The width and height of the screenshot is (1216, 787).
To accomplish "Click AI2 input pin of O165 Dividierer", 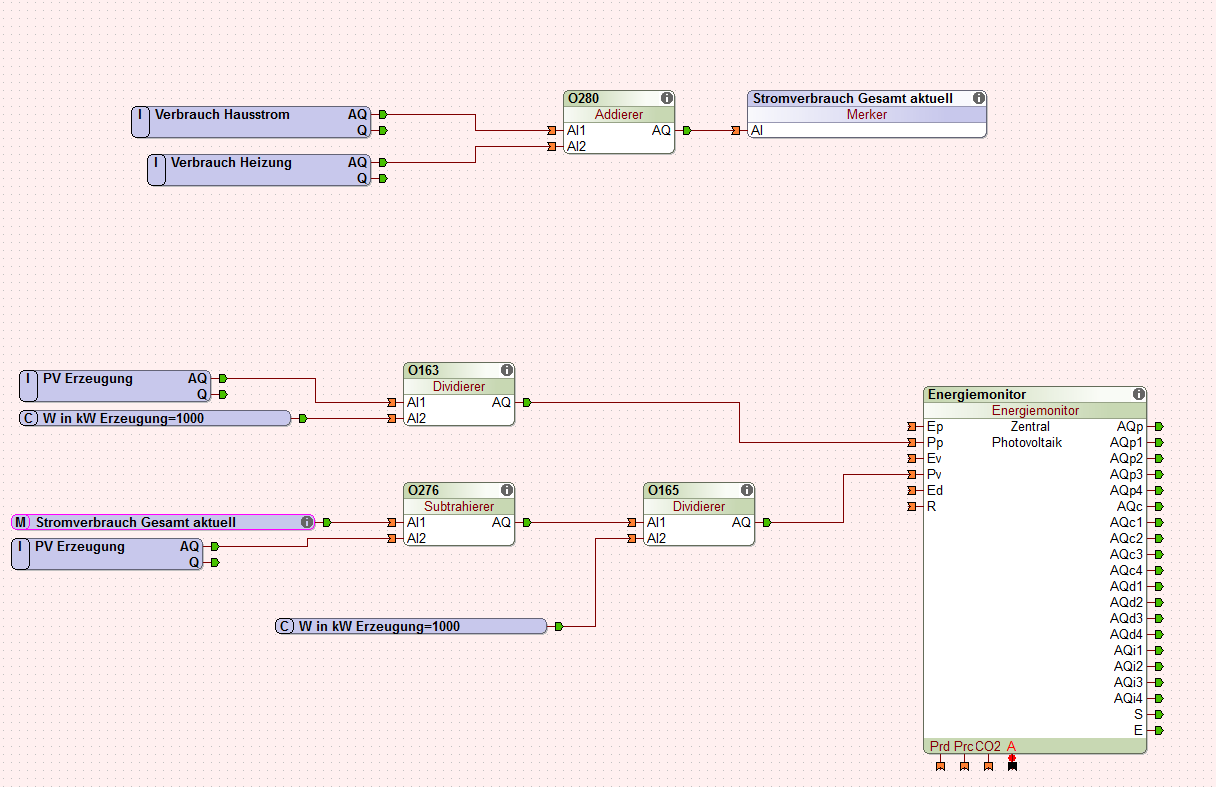I will point(634,538).
